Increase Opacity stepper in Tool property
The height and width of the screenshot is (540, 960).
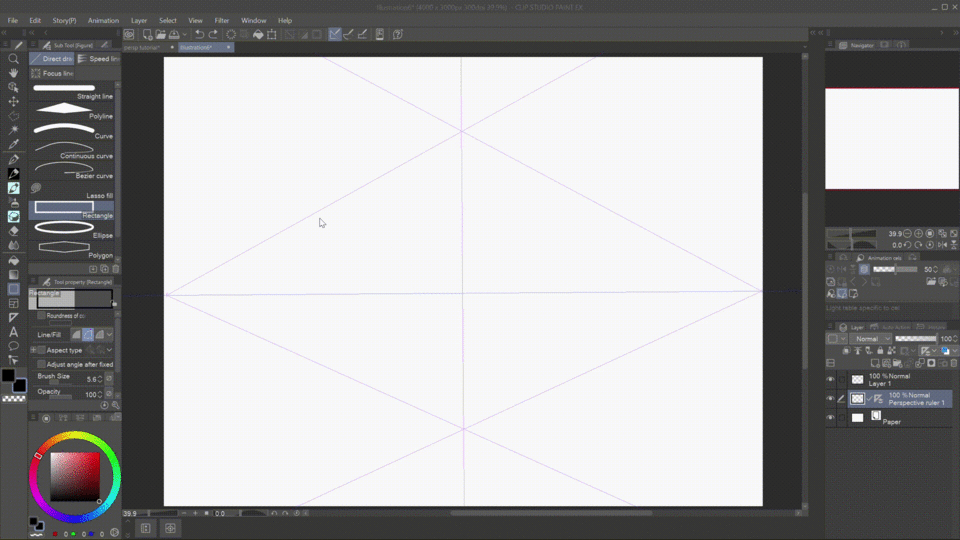pos(100,392)
